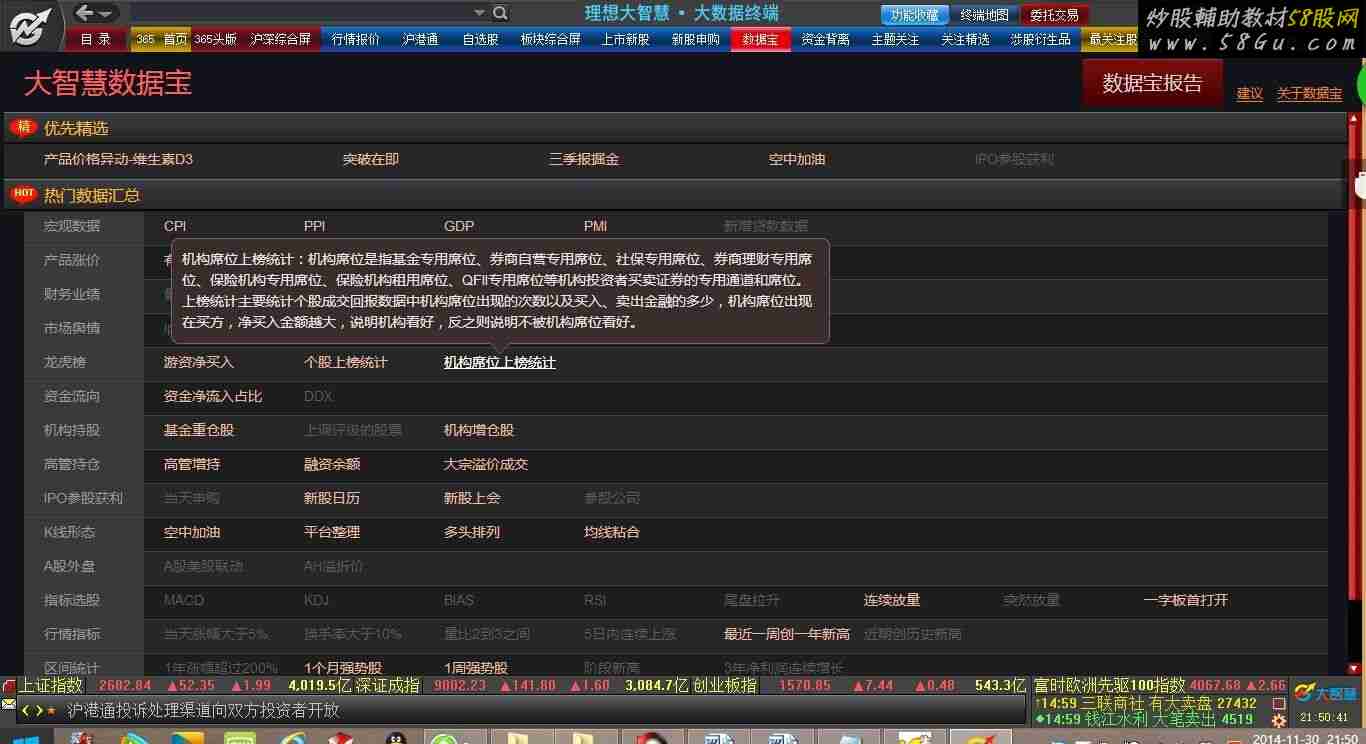1366x744 pixels.
Task: Open 机构增仓股 link
Action: click(479, 430)
